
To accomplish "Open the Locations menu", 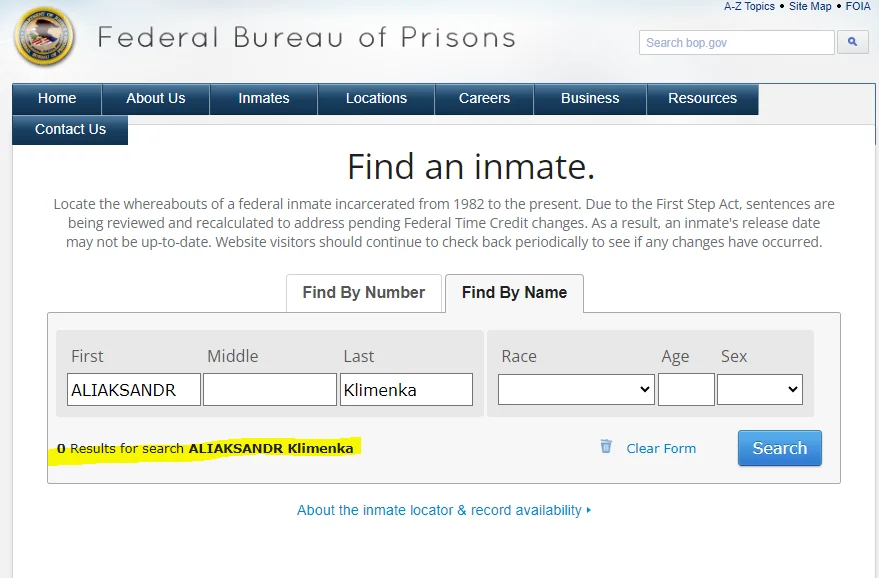I will tap(376, 99).
